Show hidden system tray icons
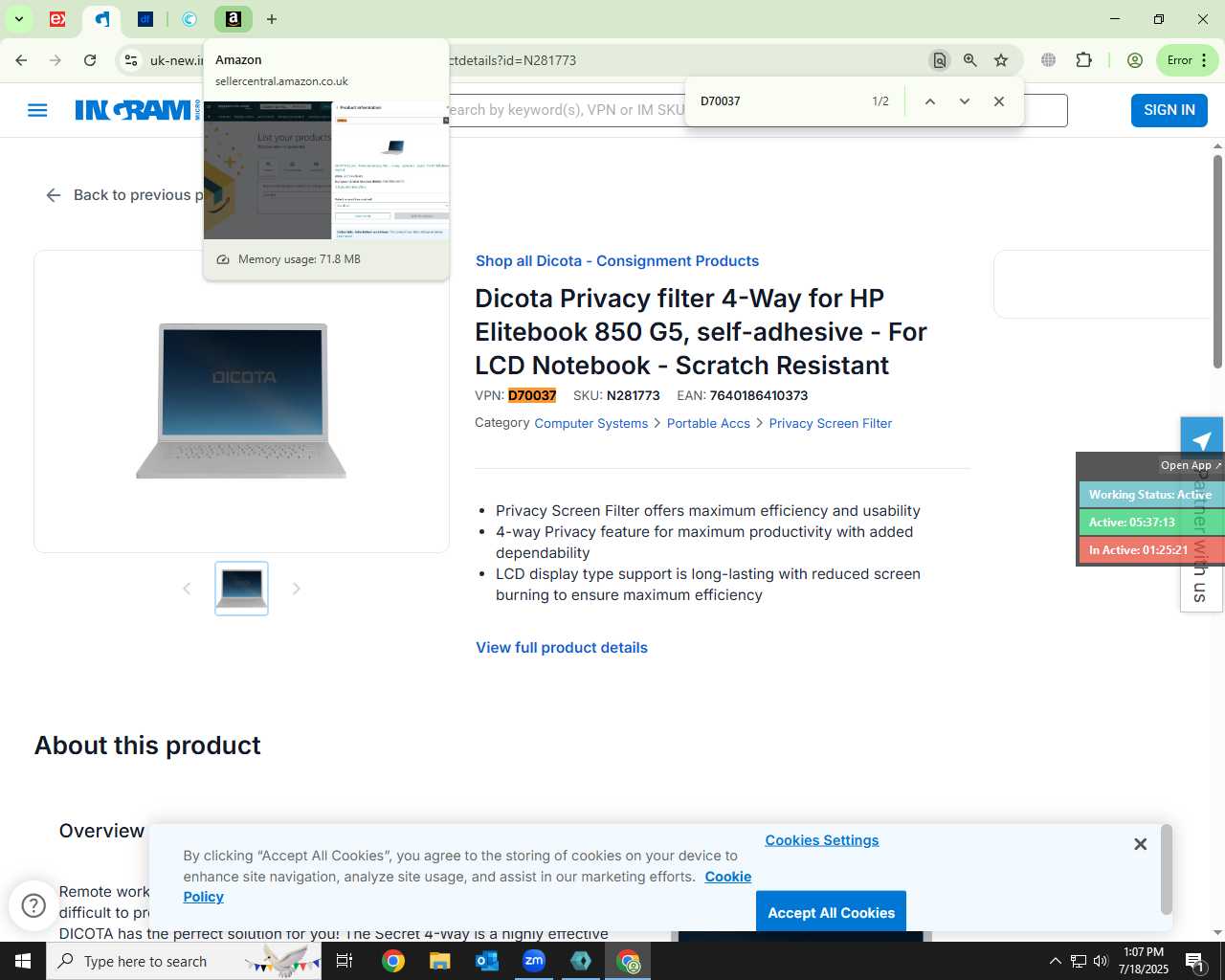The width and height of the screenshot is (1225, 980). (1055, 961)
